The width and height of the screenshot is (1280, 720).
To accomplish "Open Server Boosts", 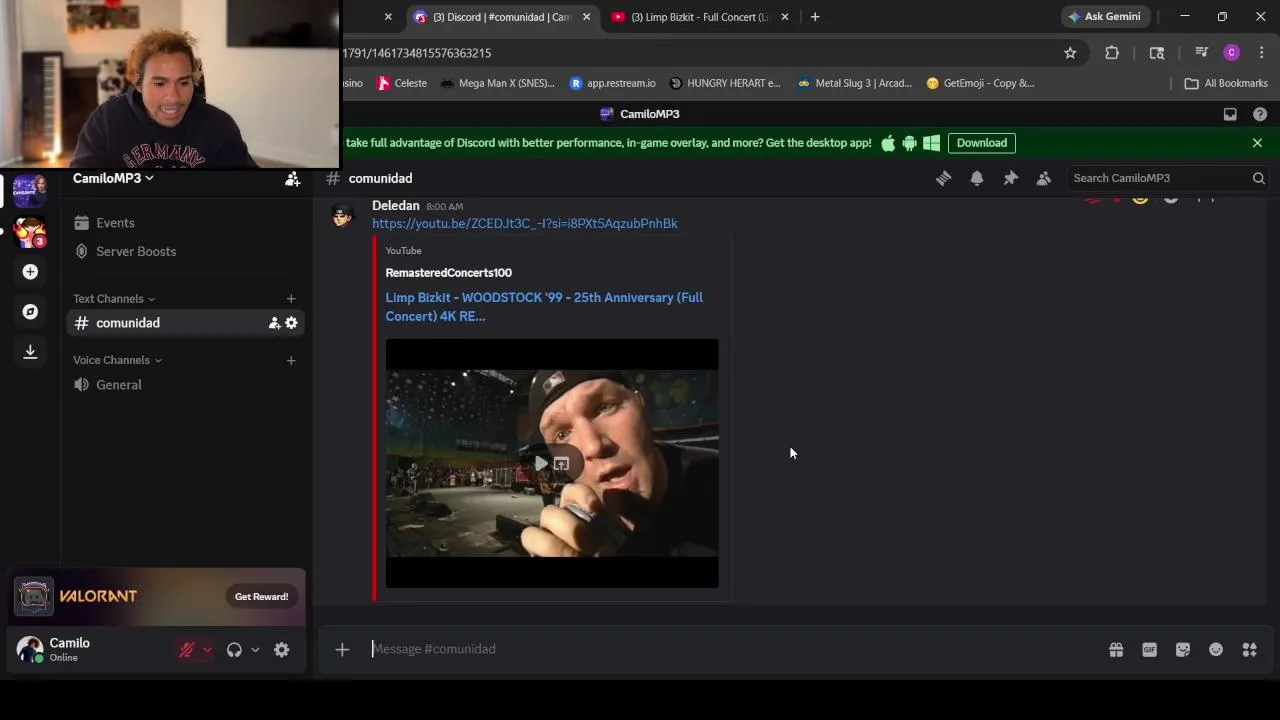I will [185, 251].
